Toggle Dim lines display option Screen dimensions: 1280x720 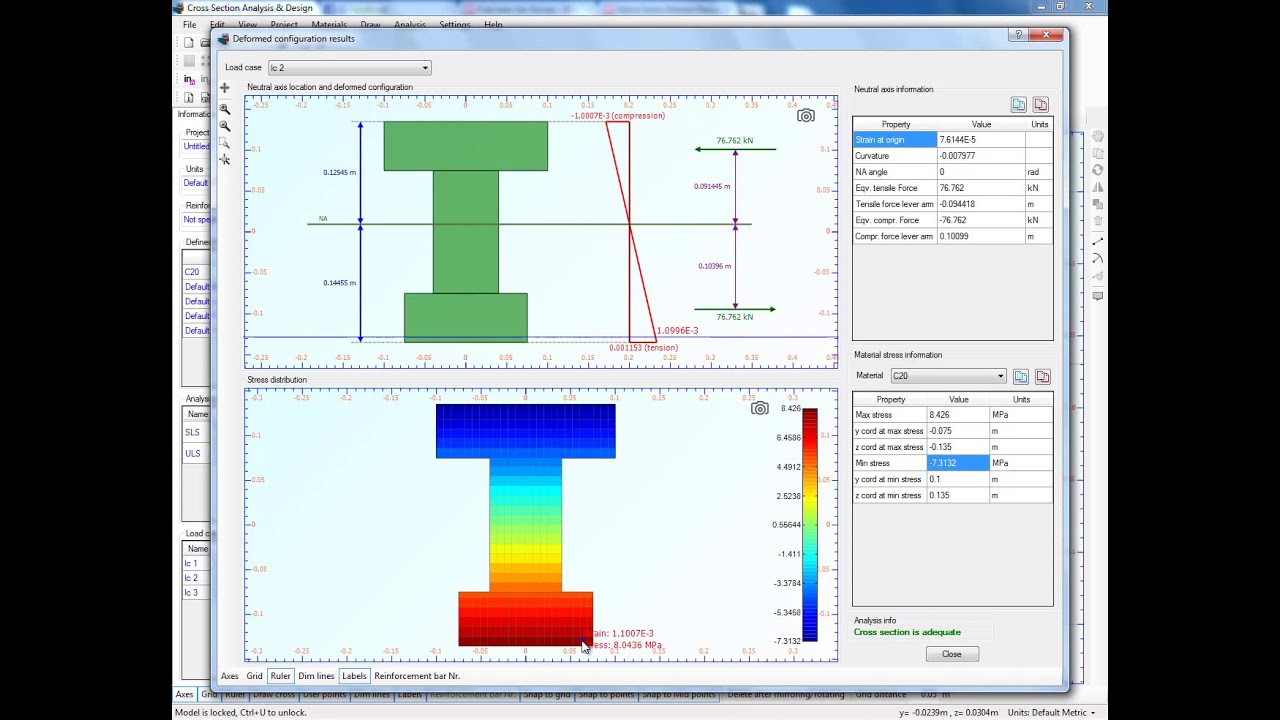click(x=316, y=676)
